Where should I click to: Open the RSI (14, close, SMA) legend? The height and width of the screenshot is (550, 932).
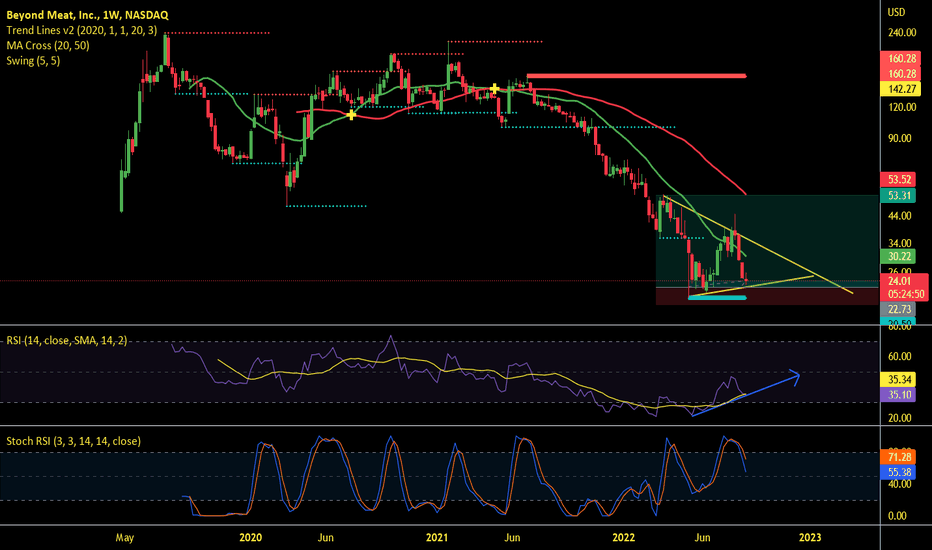click(x=67, y=341)
